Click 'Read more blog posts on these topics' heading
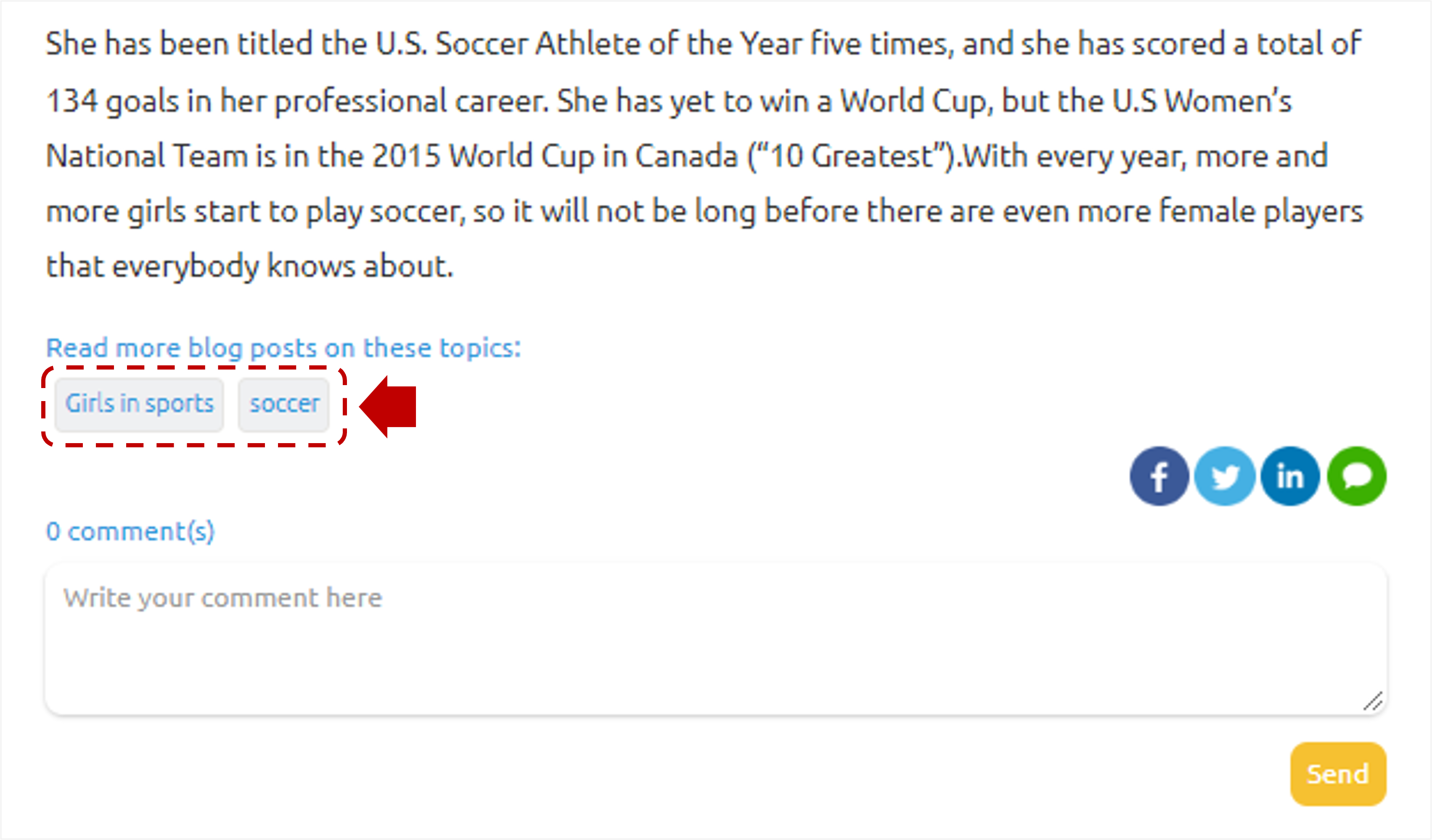This screenshot has width=1432, height=840. coord(283,348)
